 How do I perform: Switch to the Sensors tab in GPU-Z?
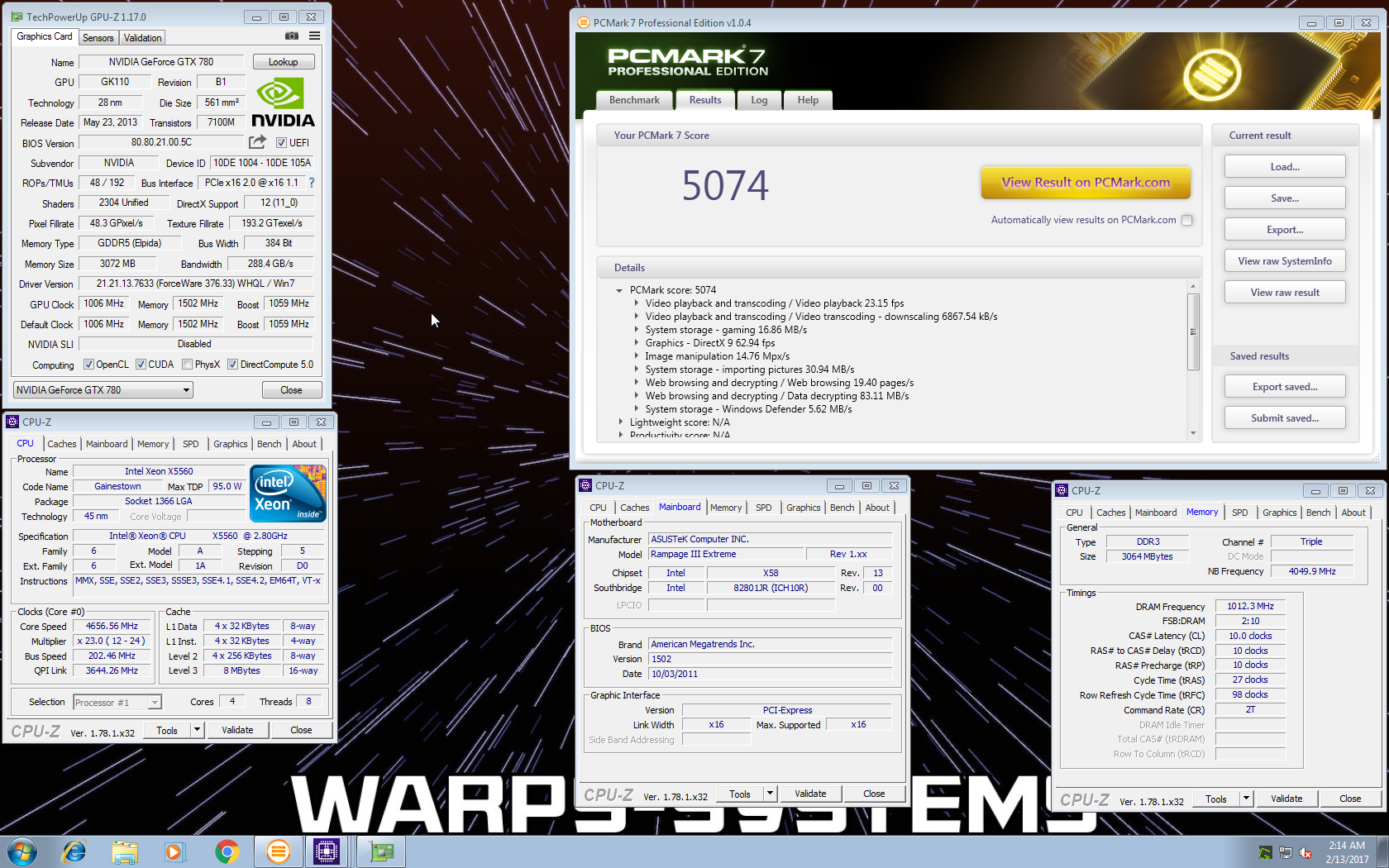[x=98, y=38]
